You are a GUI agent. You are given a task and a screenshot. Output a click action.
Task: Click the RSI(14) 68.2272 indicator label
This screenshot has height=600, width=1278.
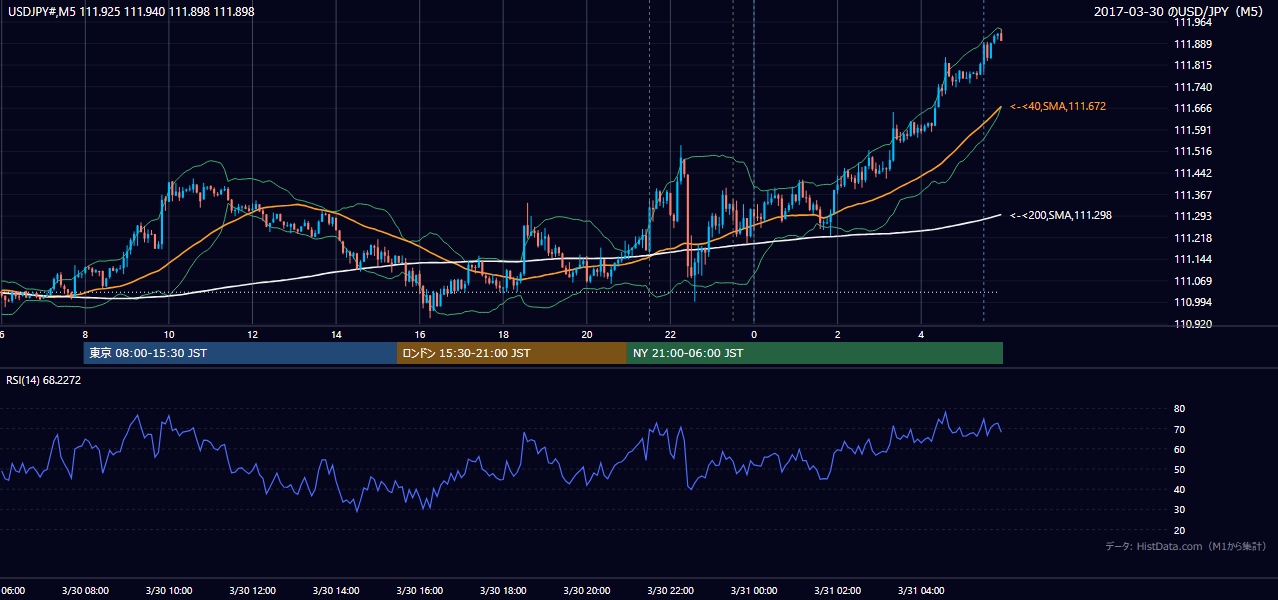click(44, 380)
